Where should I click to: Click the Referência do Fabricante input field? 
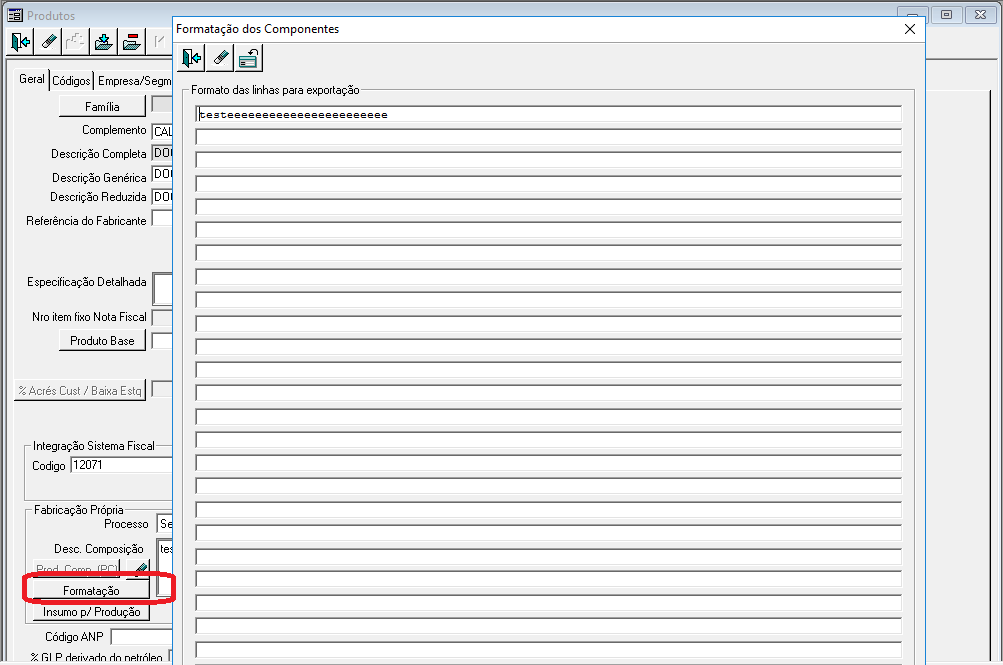point(162,218)
